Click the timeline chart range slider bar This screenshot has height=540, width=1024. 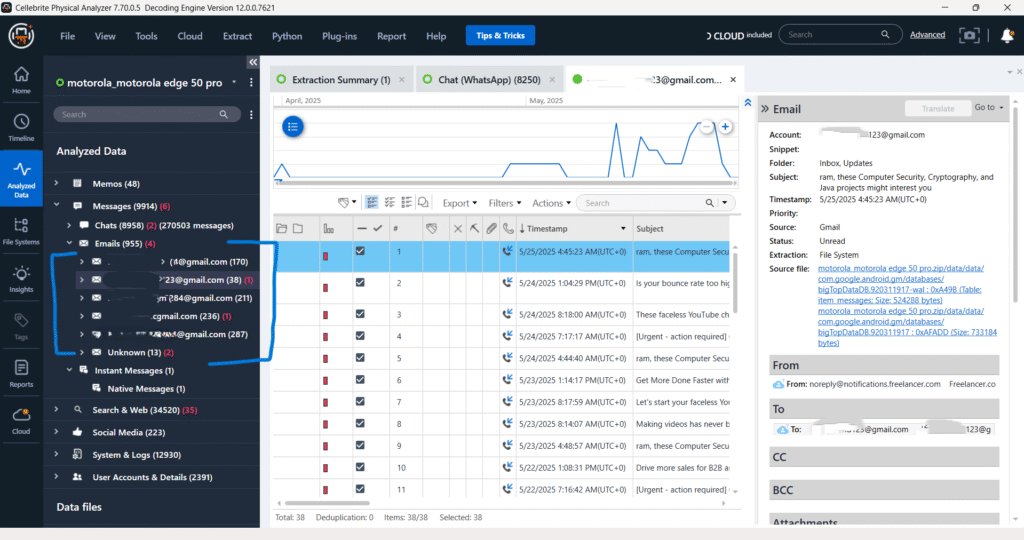(x=506, y=183)
